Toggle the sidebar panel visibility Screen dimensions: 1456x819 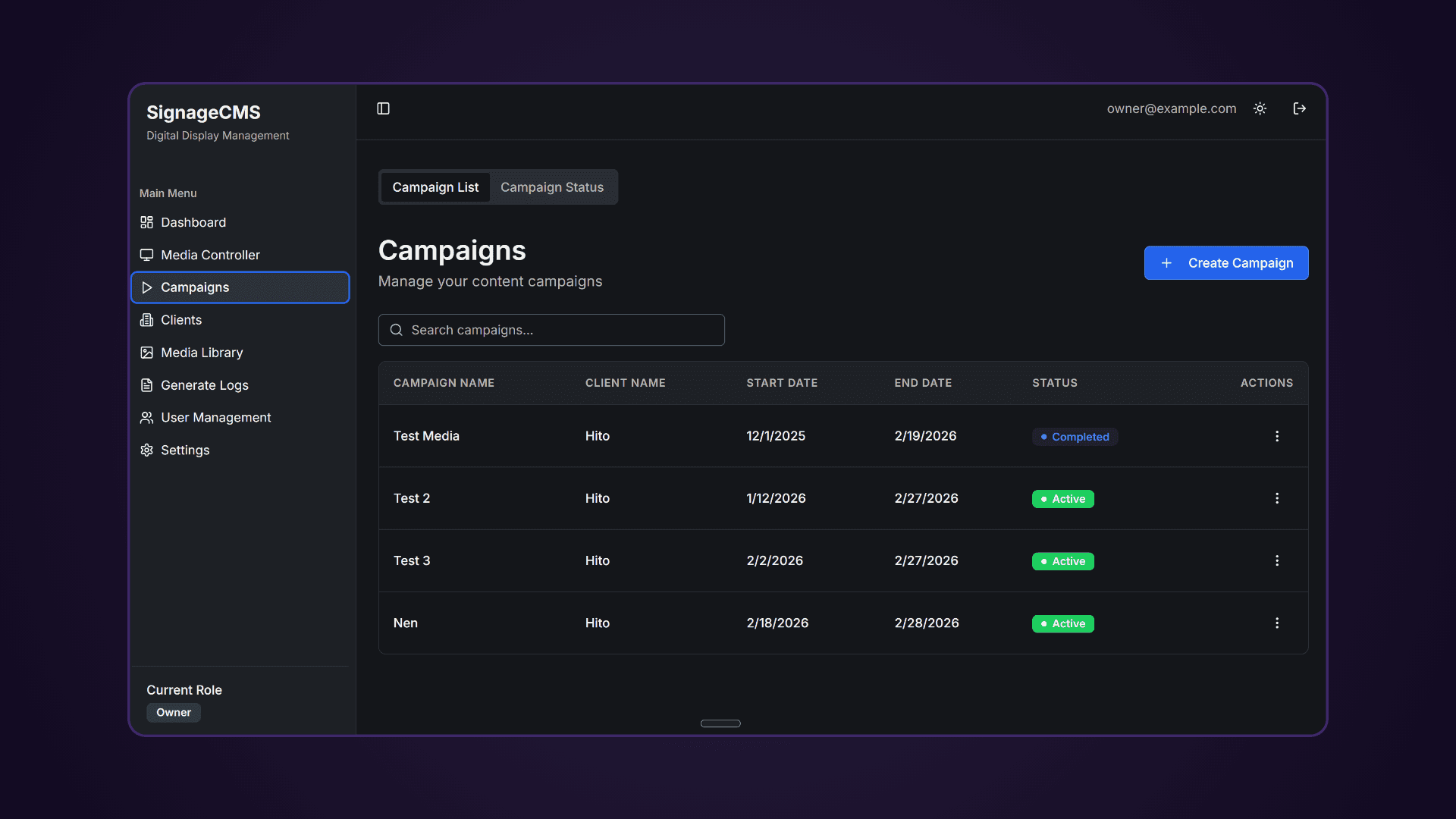coord(383,108)
